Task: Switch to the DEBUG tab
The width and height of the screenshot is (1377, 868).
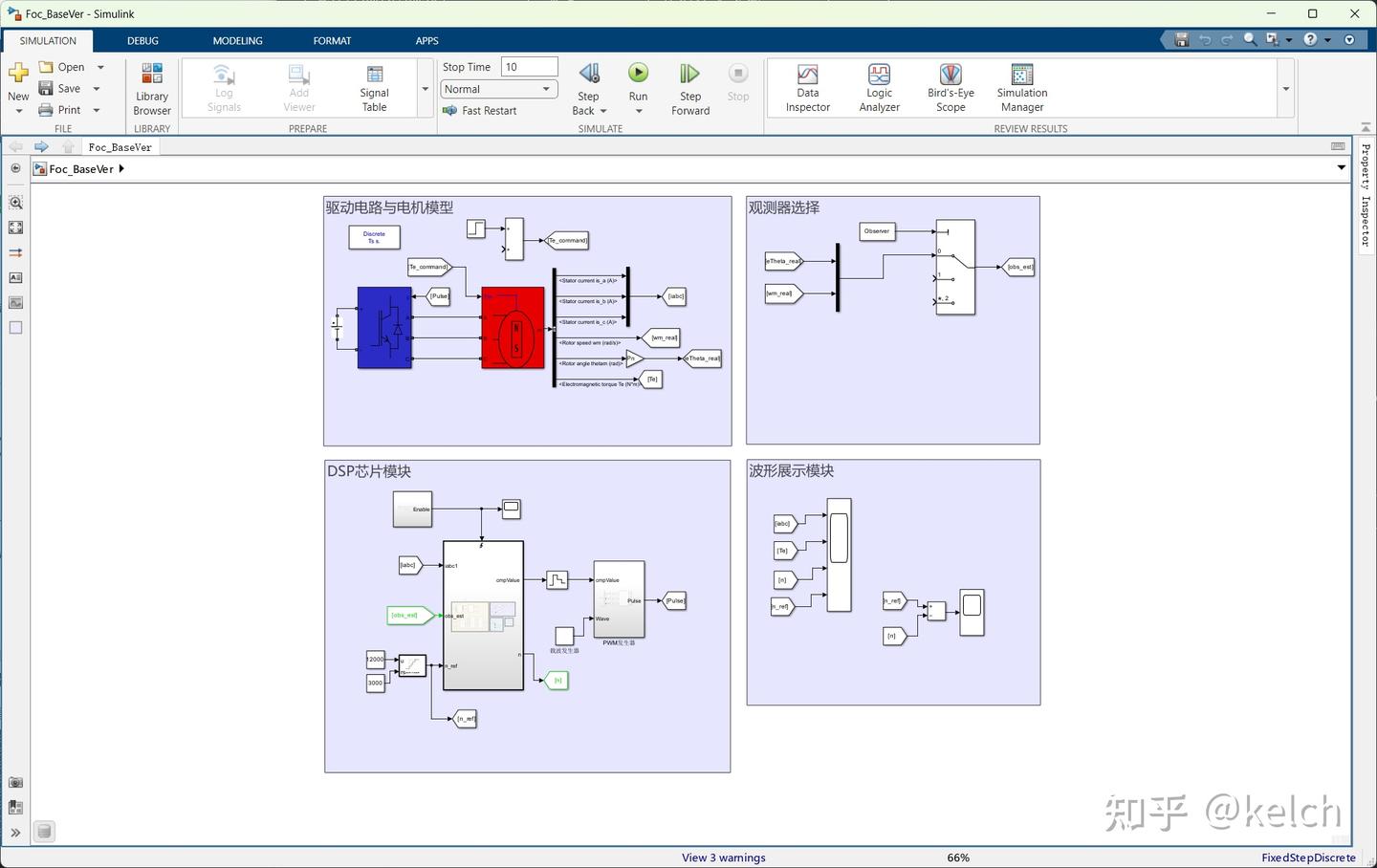Action: coord(142,40)
